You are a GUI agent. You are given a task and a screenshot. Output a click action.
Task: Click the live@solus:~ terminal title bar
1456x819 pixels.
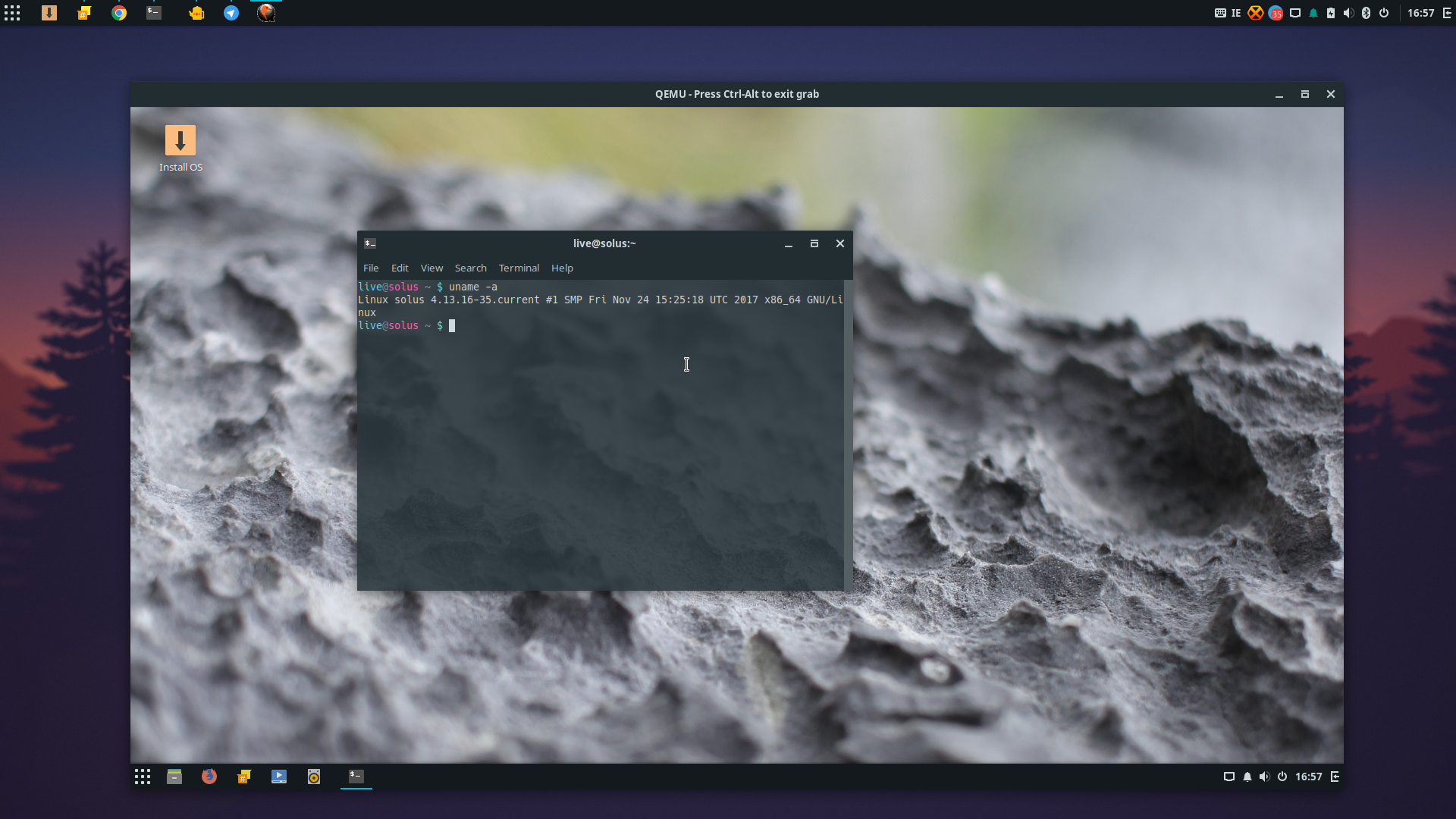click(604, 243)
